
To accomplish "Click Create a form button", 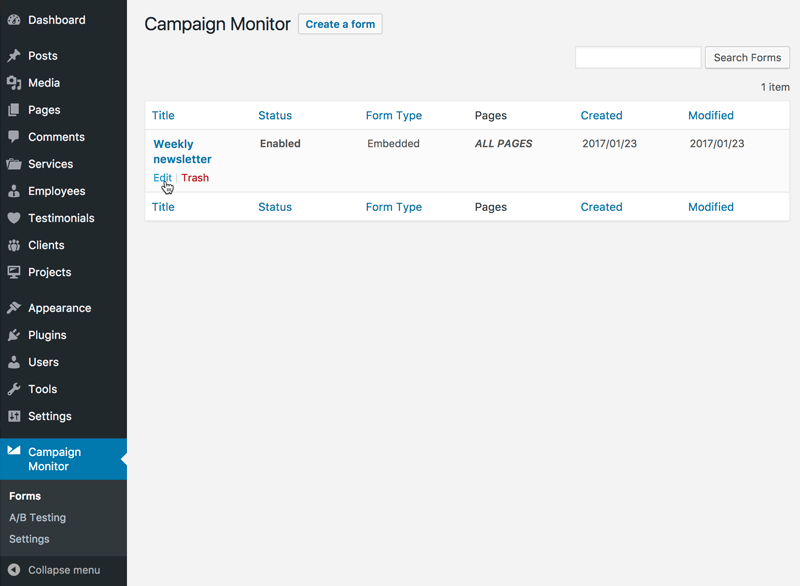I will click(x=340, y=24).
